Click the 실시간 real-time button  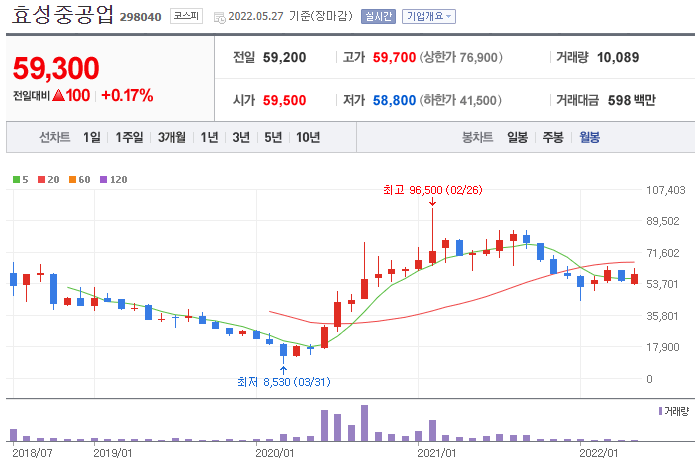(x=378, y=16)
